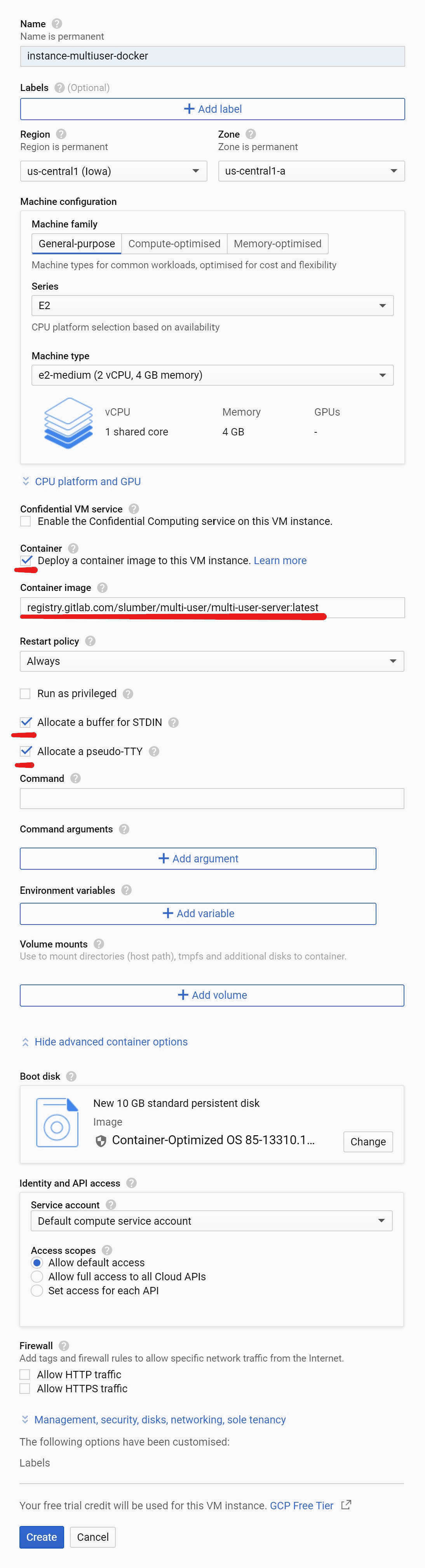Show help for Confidential VM service
Viewport: 425px width, 1568px height.
(x=134, y=509)
